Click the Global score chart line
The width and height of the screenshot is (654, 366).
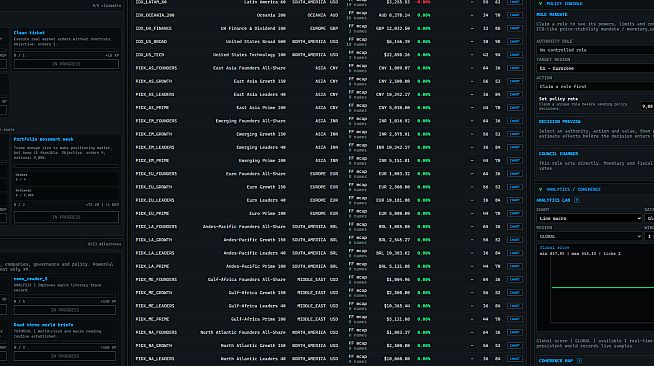click(x=603, y=287)
